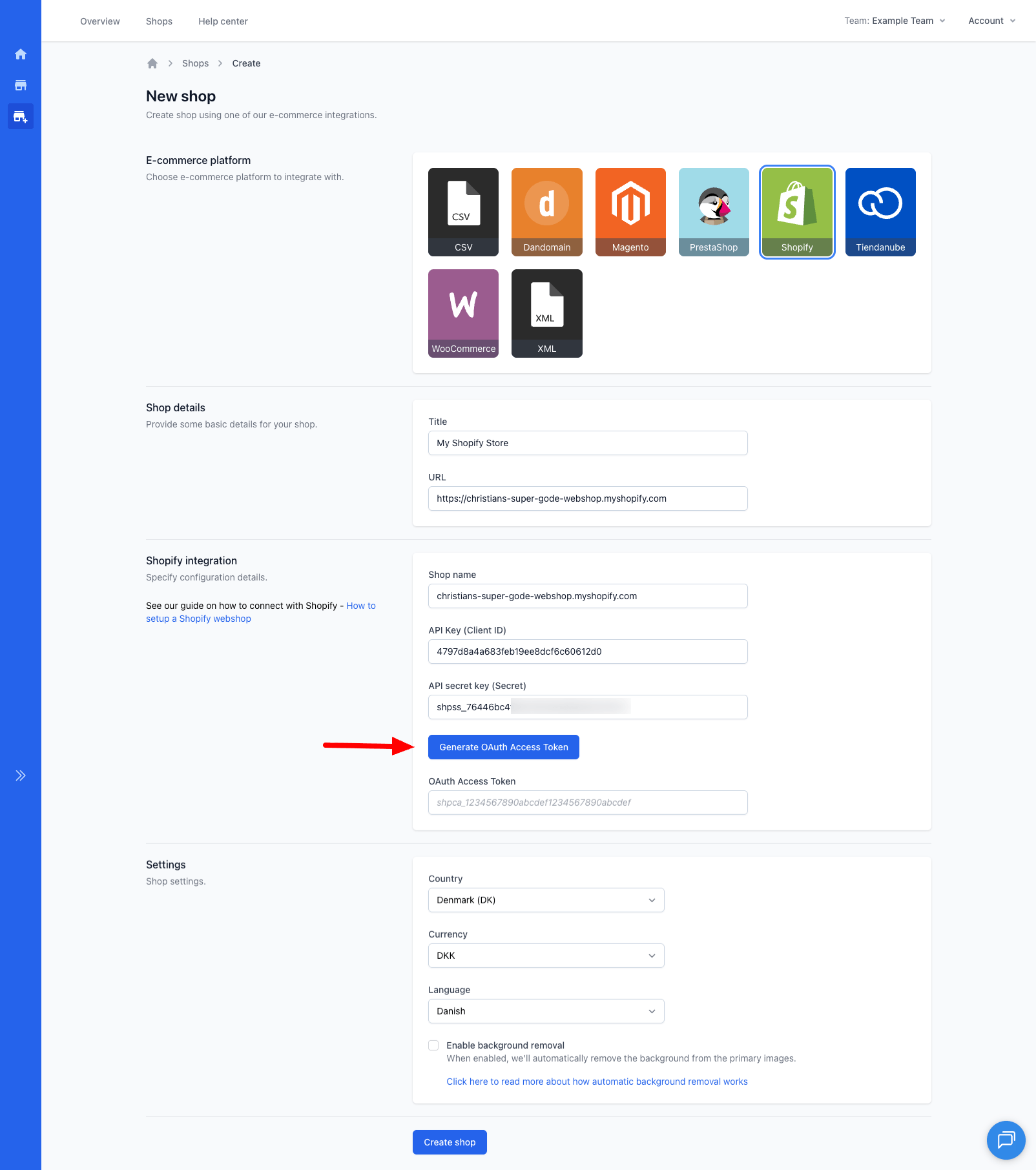This screenshot has height=1170, width=1036.
Task: Open the chat support bubble
Action: [x=1006, y=1140]
